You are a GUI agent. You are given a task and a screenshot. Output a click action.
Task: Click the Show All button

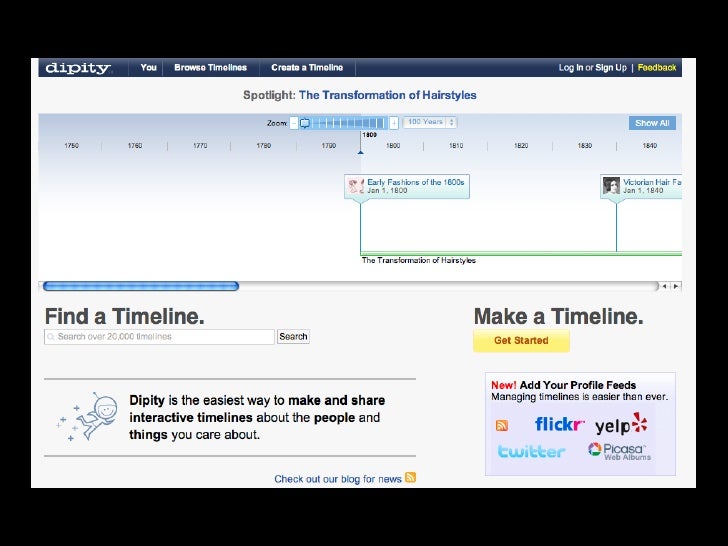[x=652, y=123]
